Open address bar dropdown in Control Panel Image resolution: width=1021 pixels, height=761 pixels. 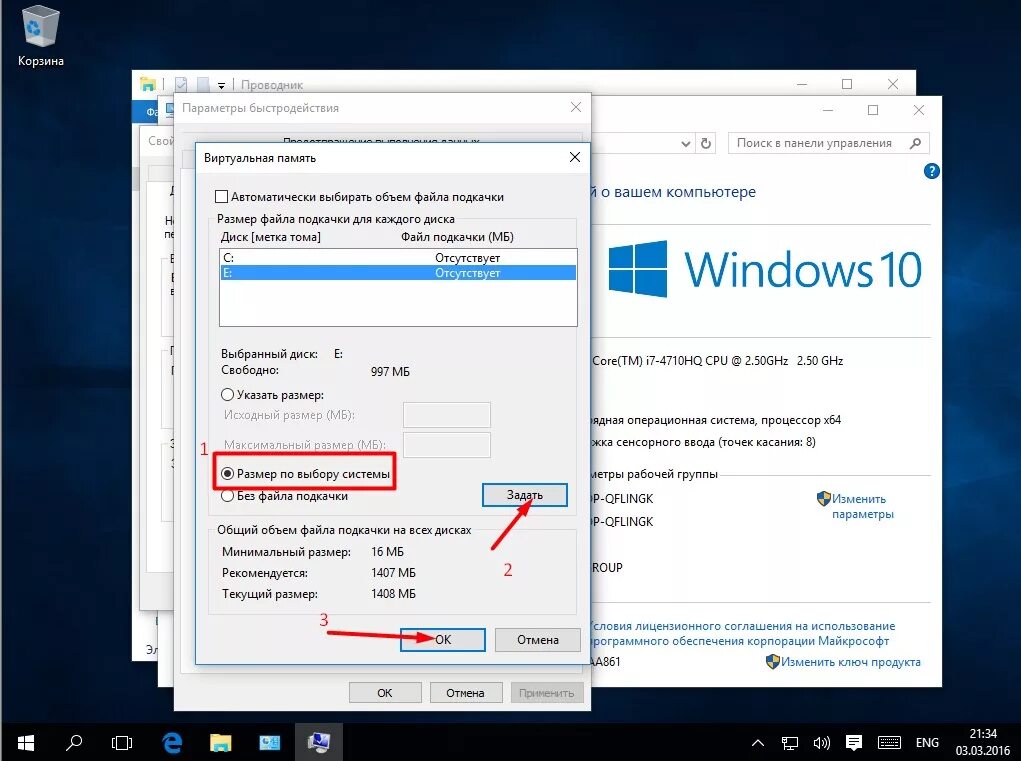(685, 144)
